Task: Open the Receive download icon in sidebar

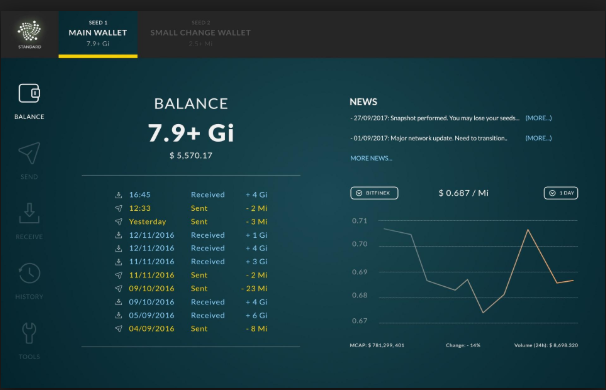Action: (x=29, y=213)
